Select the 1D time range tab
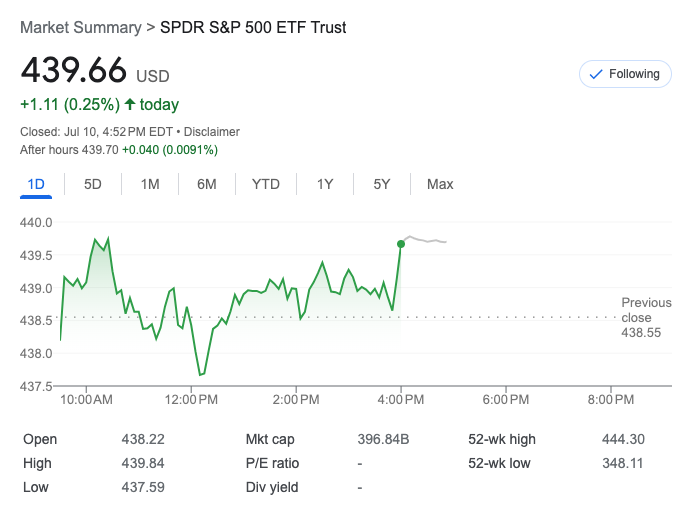Viewport: 693px width, 508px height. point(36,184)
